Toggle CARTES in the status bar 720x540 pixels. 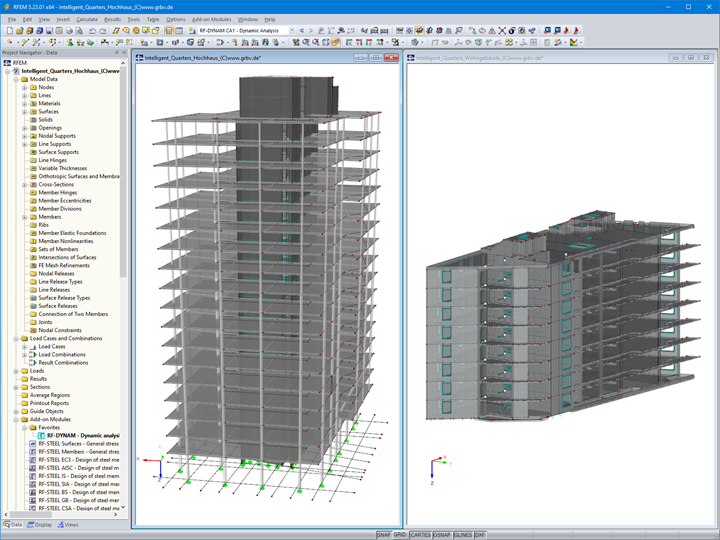pyautogui.click(x=420, y=535)
